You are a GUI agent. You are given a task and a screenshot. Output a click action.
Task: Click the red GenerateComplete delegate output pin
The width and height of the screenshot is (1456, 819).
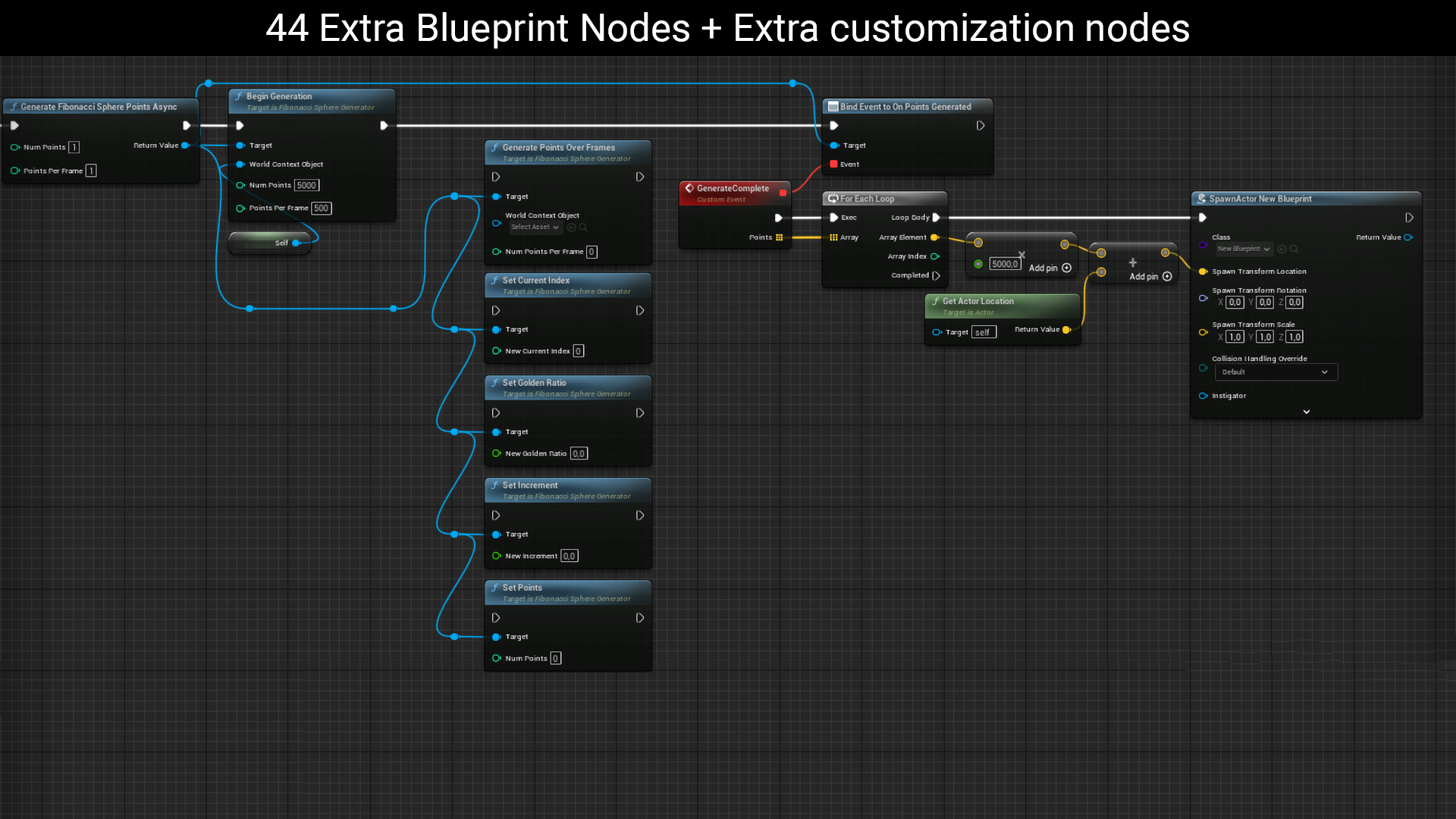783,193
